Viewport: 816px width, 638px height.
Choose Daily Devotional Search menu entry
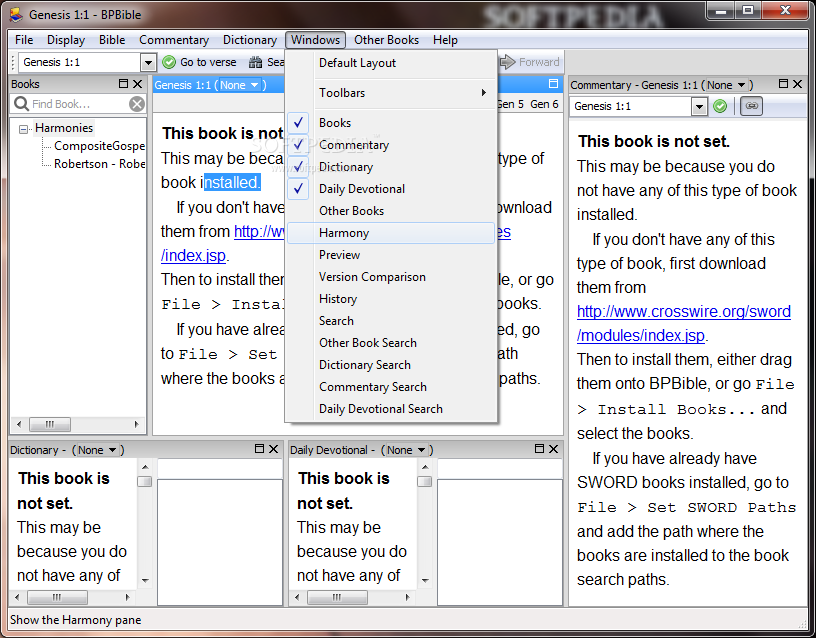click(390, 409)
